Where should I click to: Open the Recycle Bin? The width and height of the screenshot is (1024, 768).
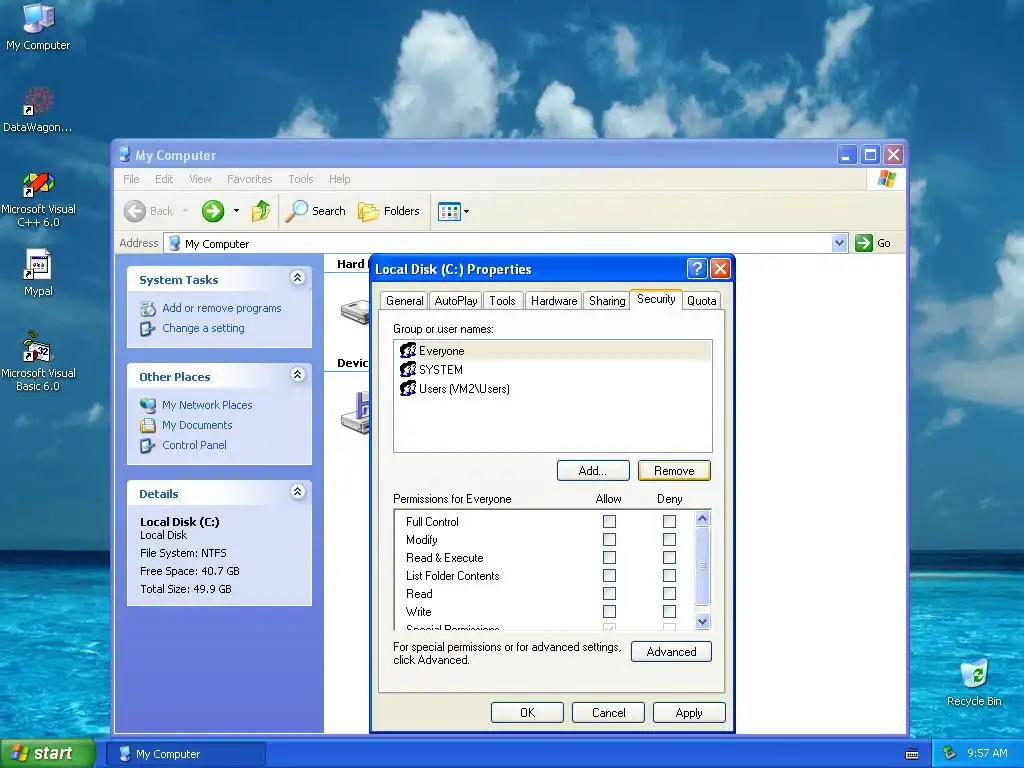(x=974, y=683)
